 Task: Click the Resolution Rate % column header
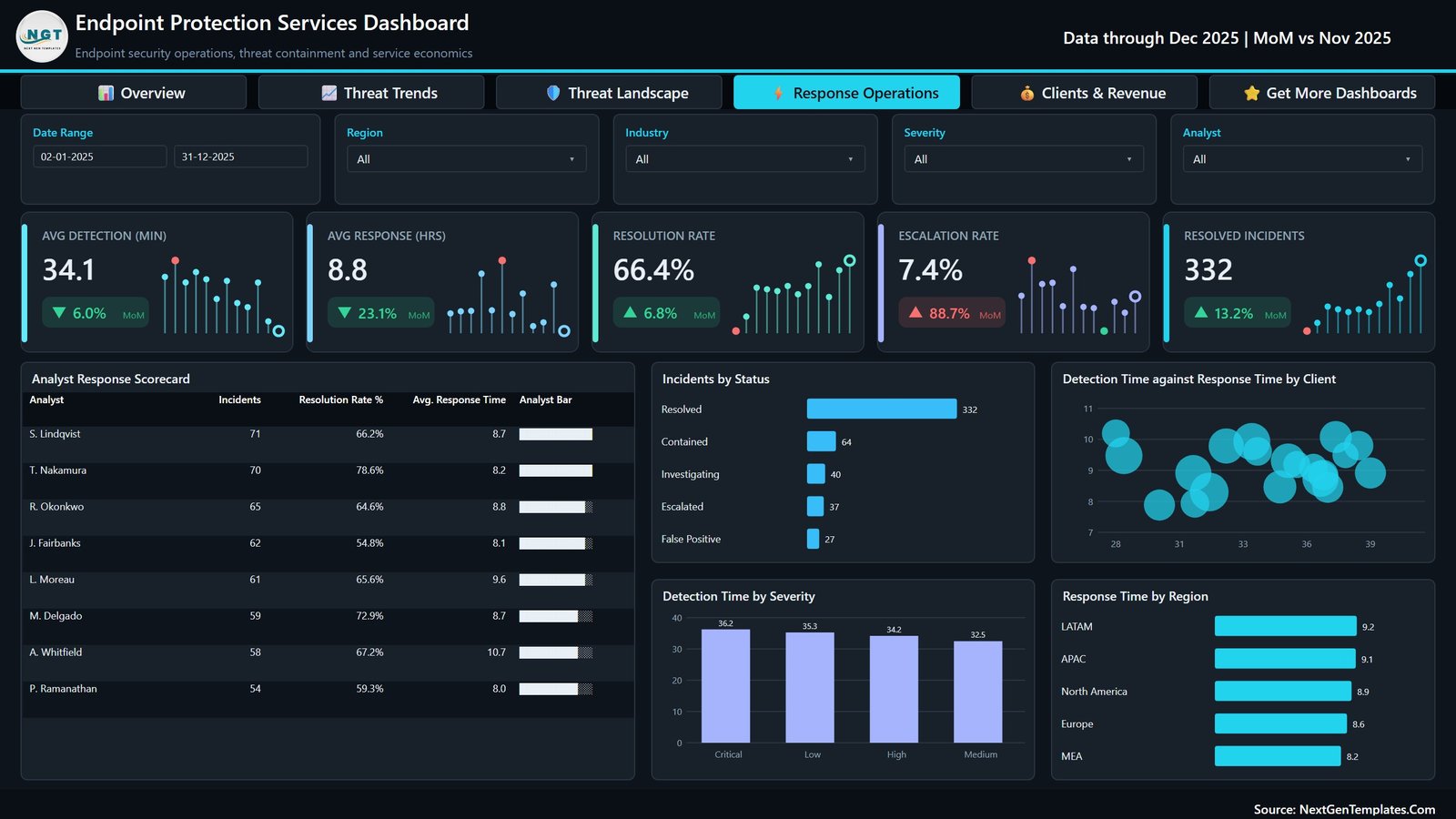[341, 399]
